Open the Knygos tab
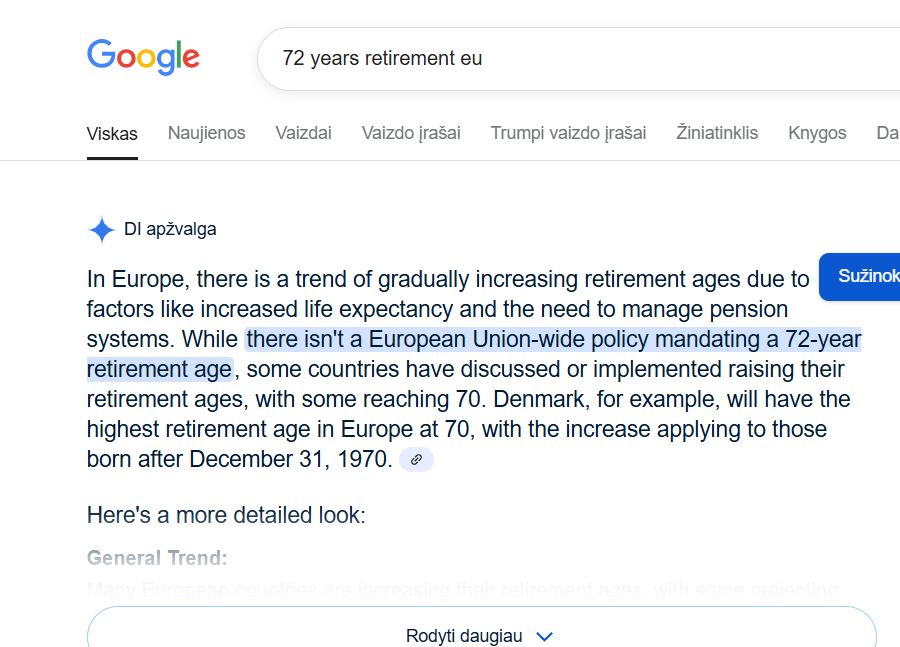Screen dimensions: 900x647 pyautogui.click(x=817, y=133)
